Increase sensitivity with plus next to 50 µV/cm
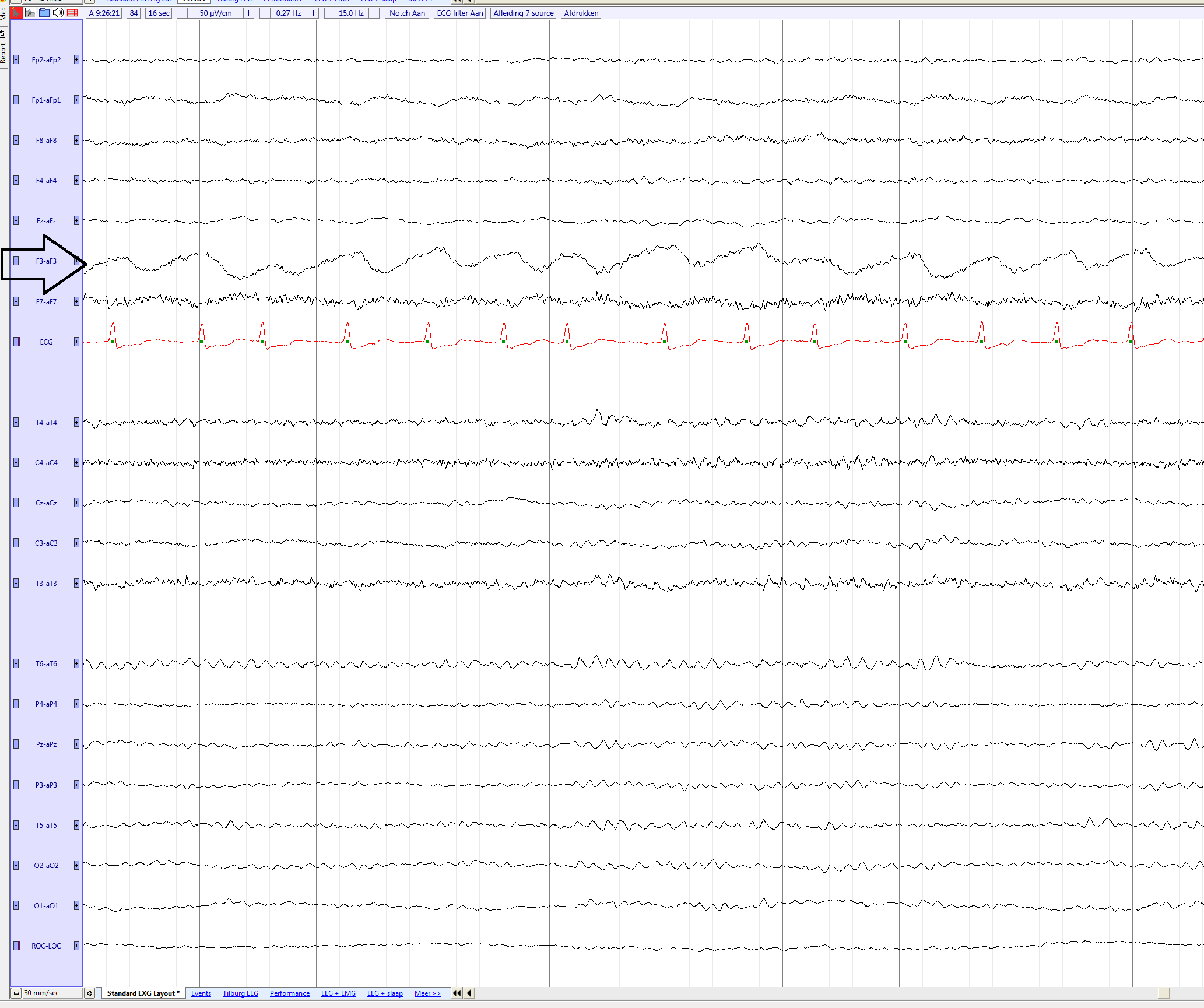 pos(249,13)
